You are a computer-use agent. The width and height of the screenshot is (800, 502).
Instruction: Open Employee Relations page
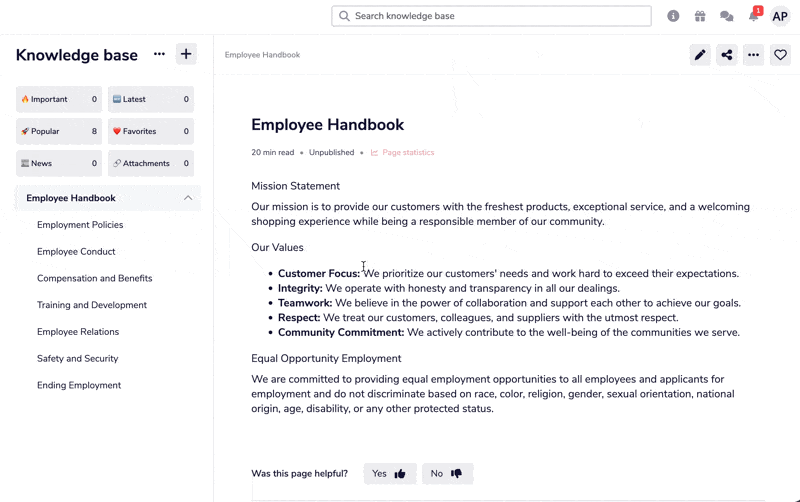[78, 332]
